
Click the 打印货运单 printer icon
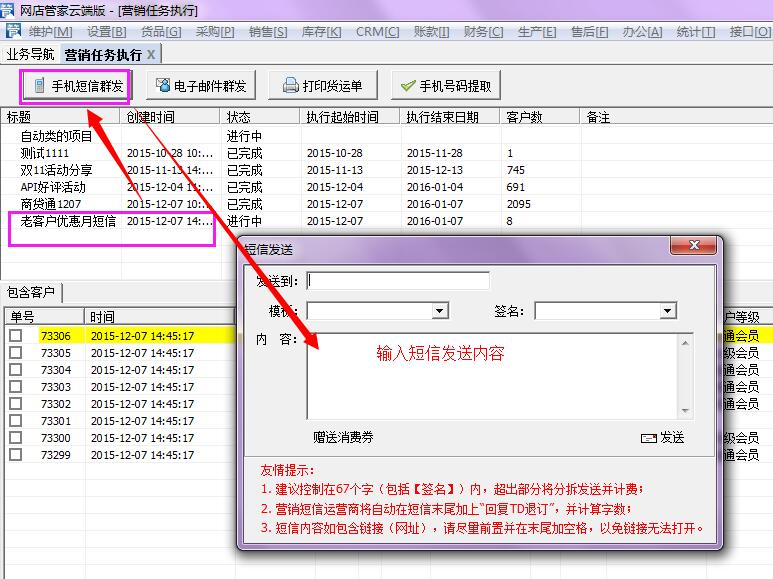pos(291,87)
